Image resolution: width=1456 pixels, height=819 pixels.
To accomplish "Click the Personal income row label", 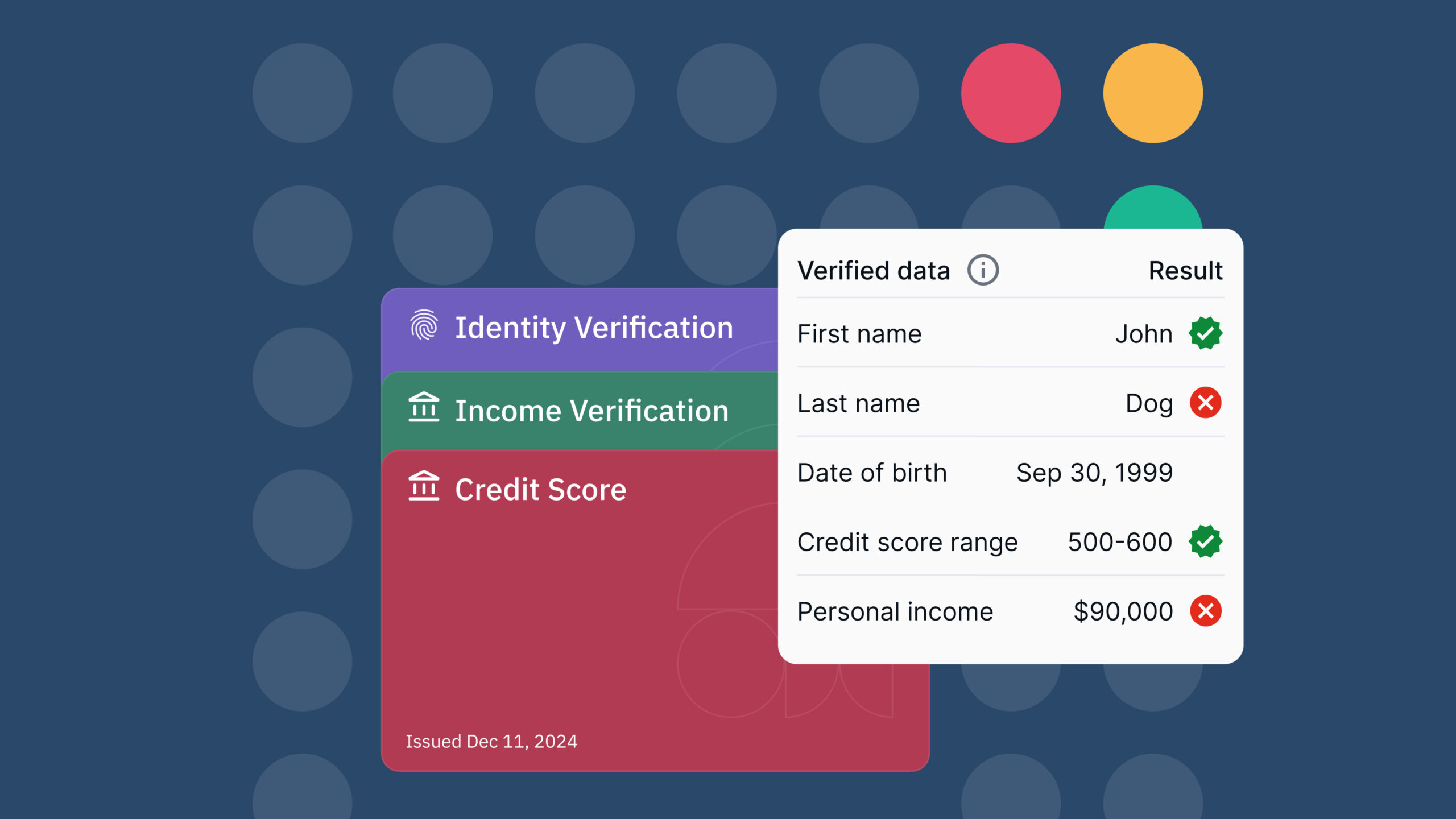I will [x=895, y=612].
